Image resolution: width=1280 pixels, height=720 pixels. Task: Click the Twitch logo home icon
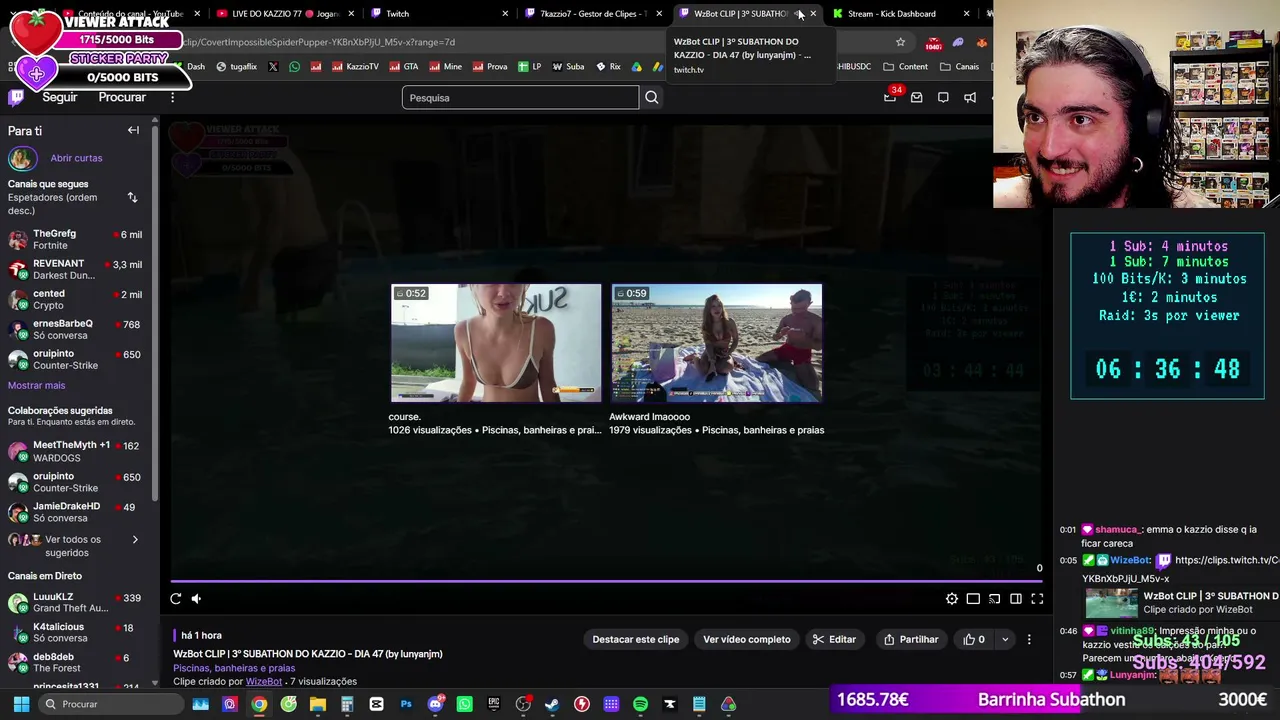coord(16,97)
